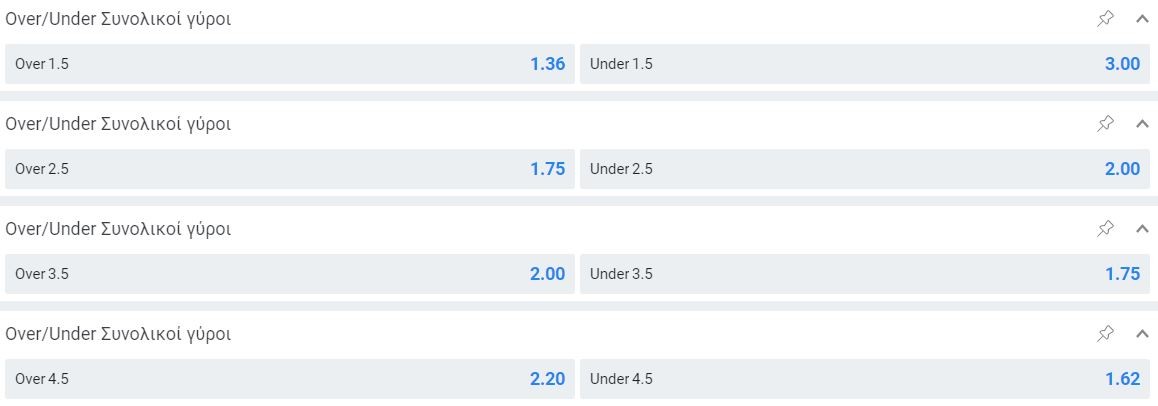Image resolution: width=1158 pixels, height=406 pixels.
Task: Click third Over/Under Συνολικοί γύροι heading
Action: pyautogui.click(x=118, y=230)
